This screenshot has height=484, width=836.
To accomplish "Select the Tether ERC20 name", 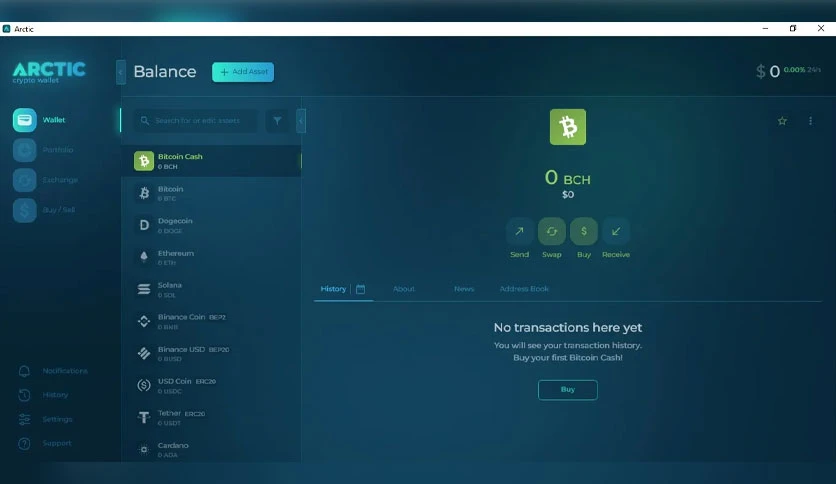I will tap(181, 414).
